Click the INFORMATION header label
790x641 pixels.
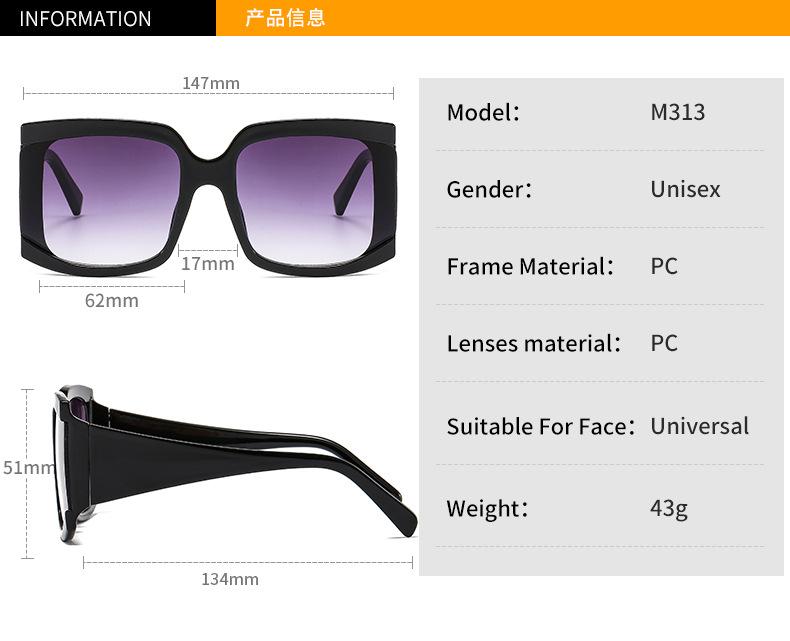click(85, 19)
